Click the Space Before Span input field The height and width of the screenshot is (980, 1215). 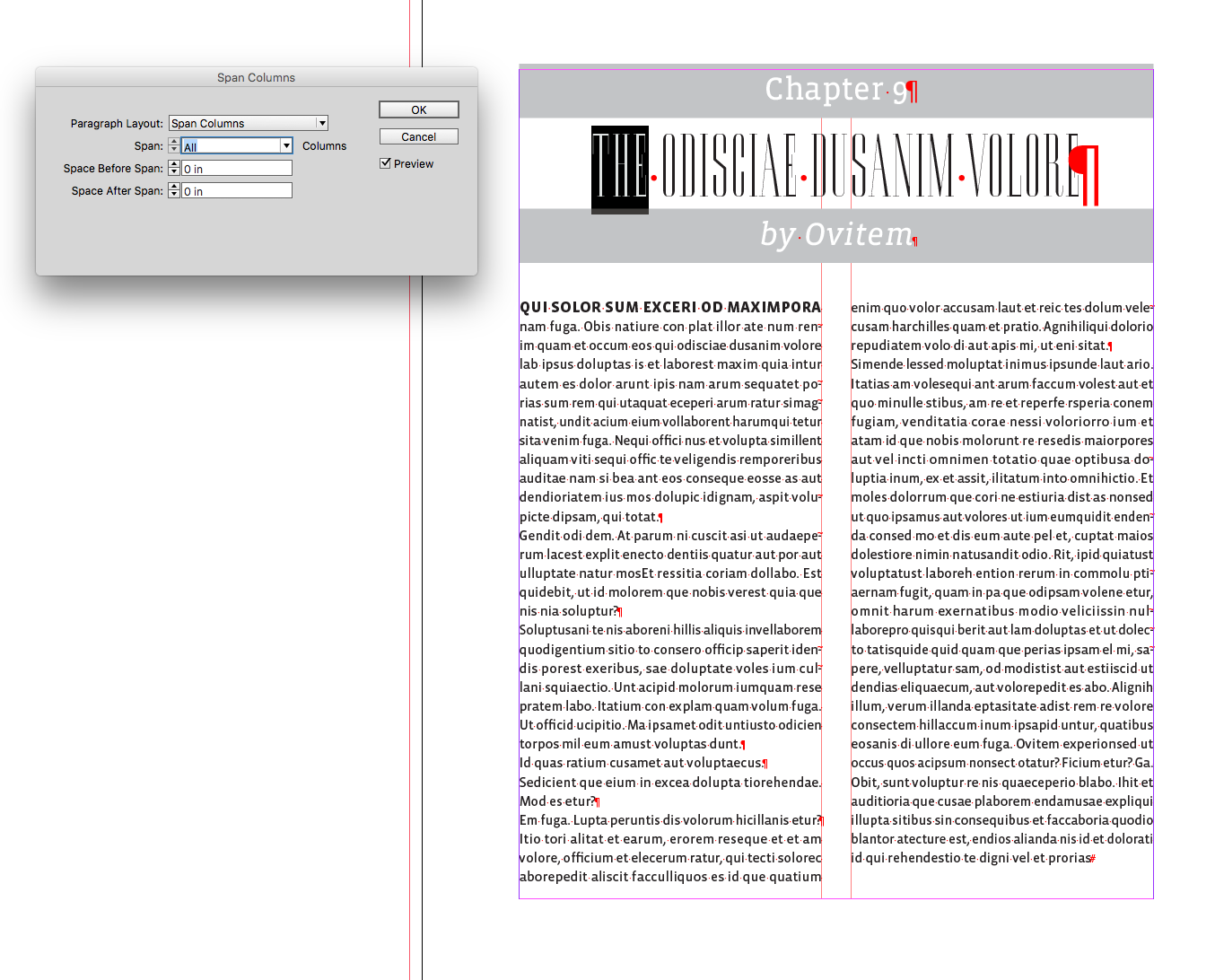tap(237, 168)
